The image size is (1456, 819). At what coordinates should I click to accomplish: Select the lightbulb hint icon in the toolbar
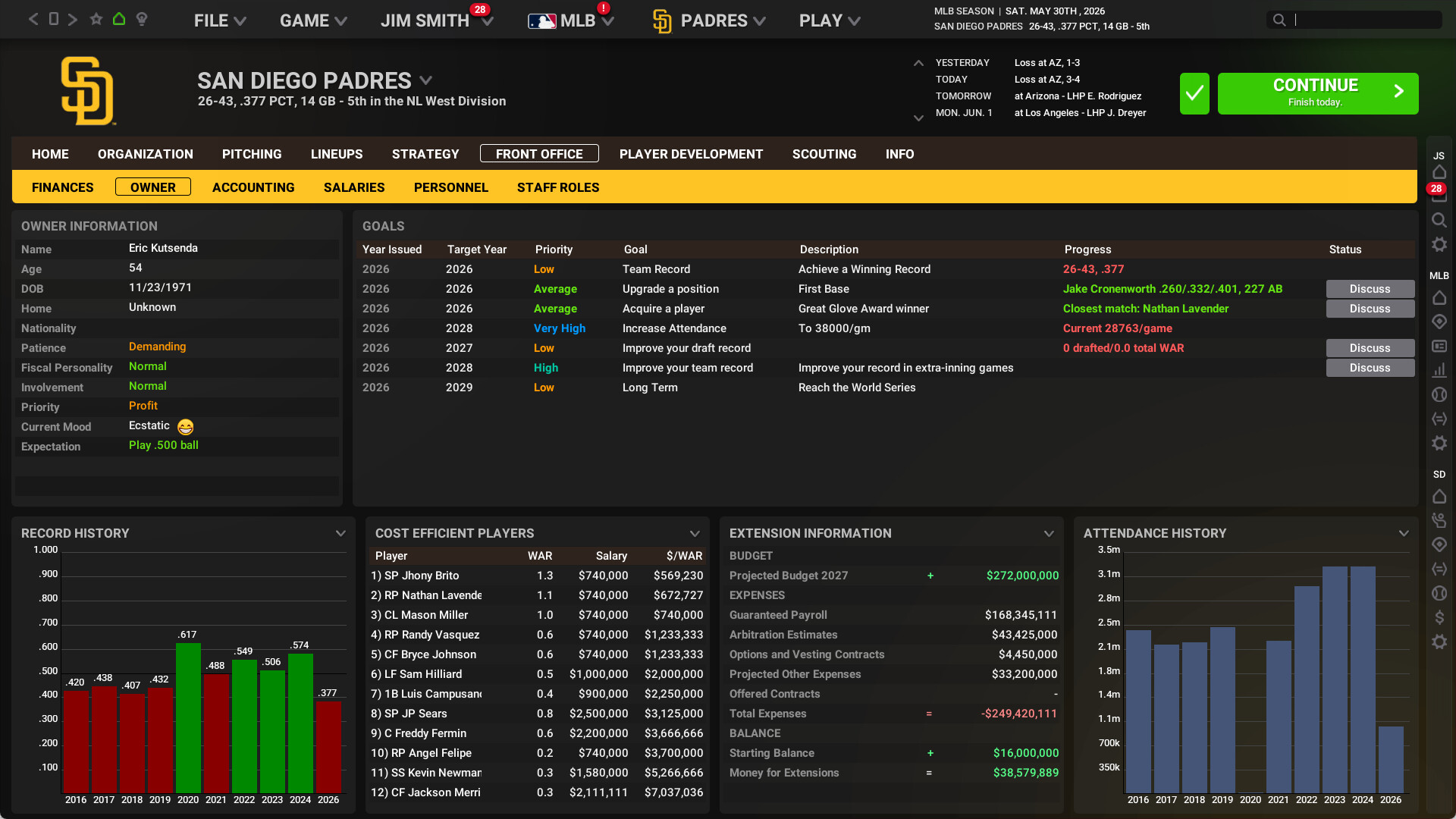[142, 19]
